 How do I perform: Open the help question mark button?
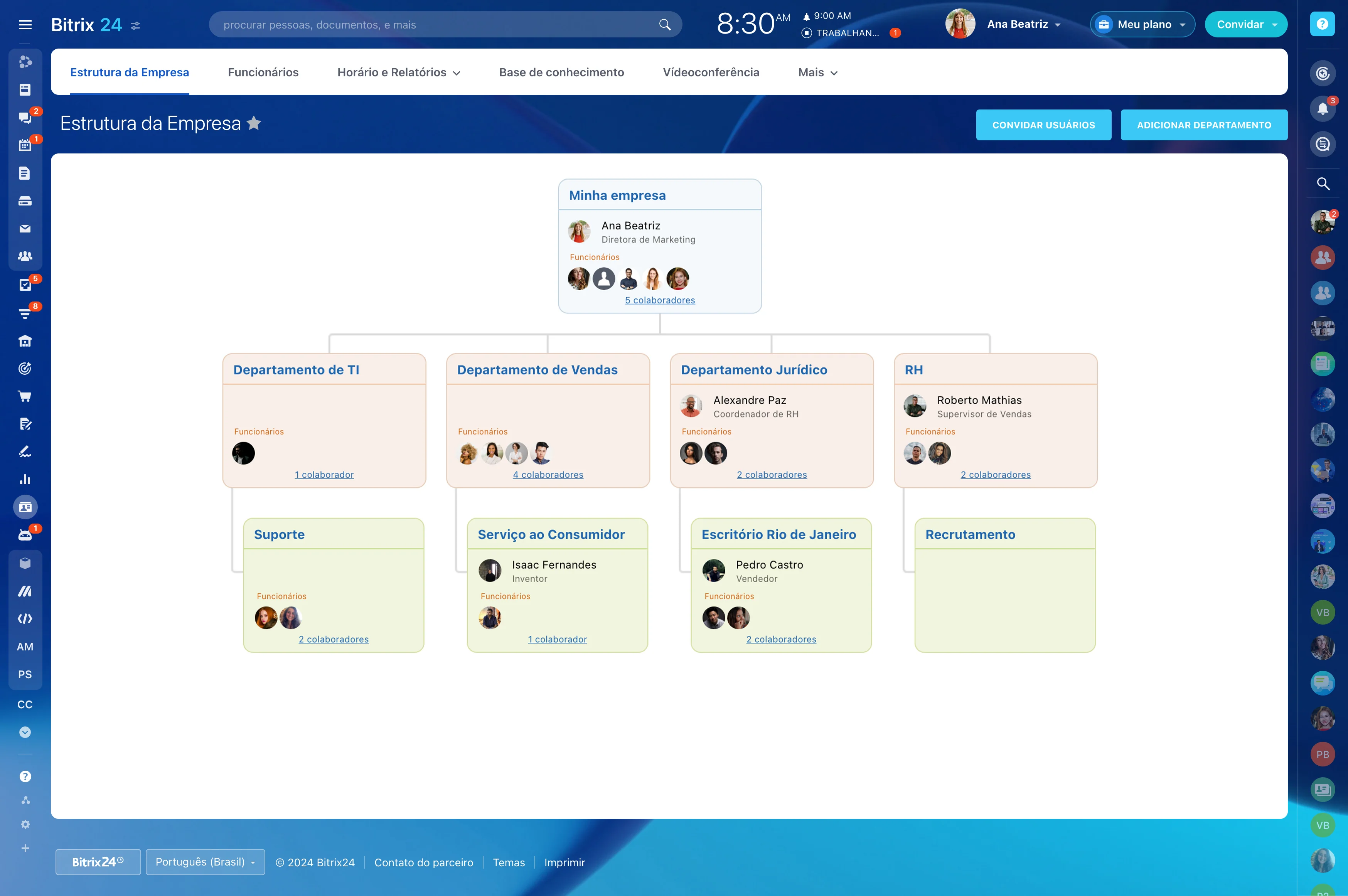coord(1322,24)
